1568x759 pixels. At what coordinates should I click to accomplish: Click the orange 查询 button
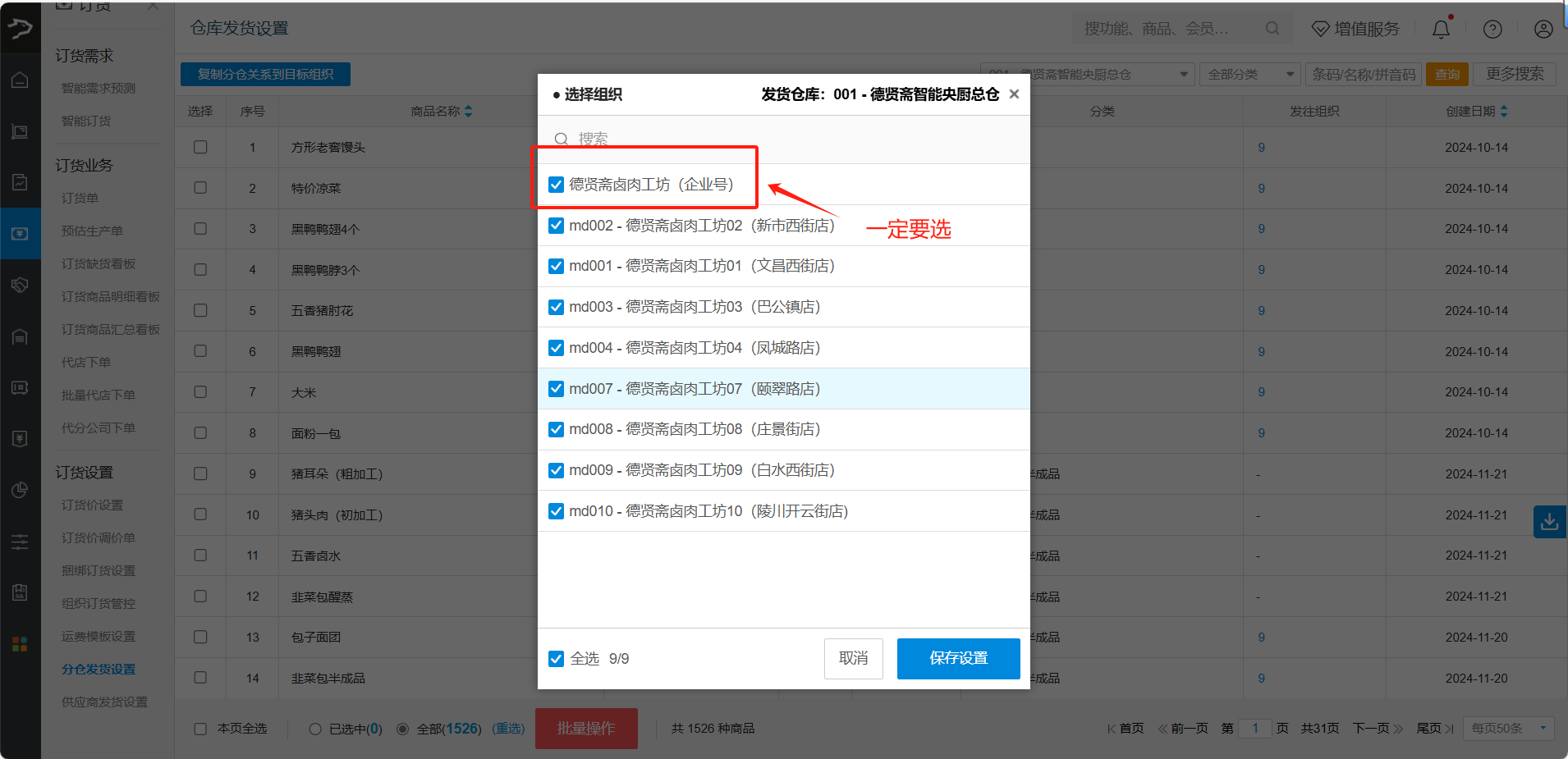point(1447,74)
